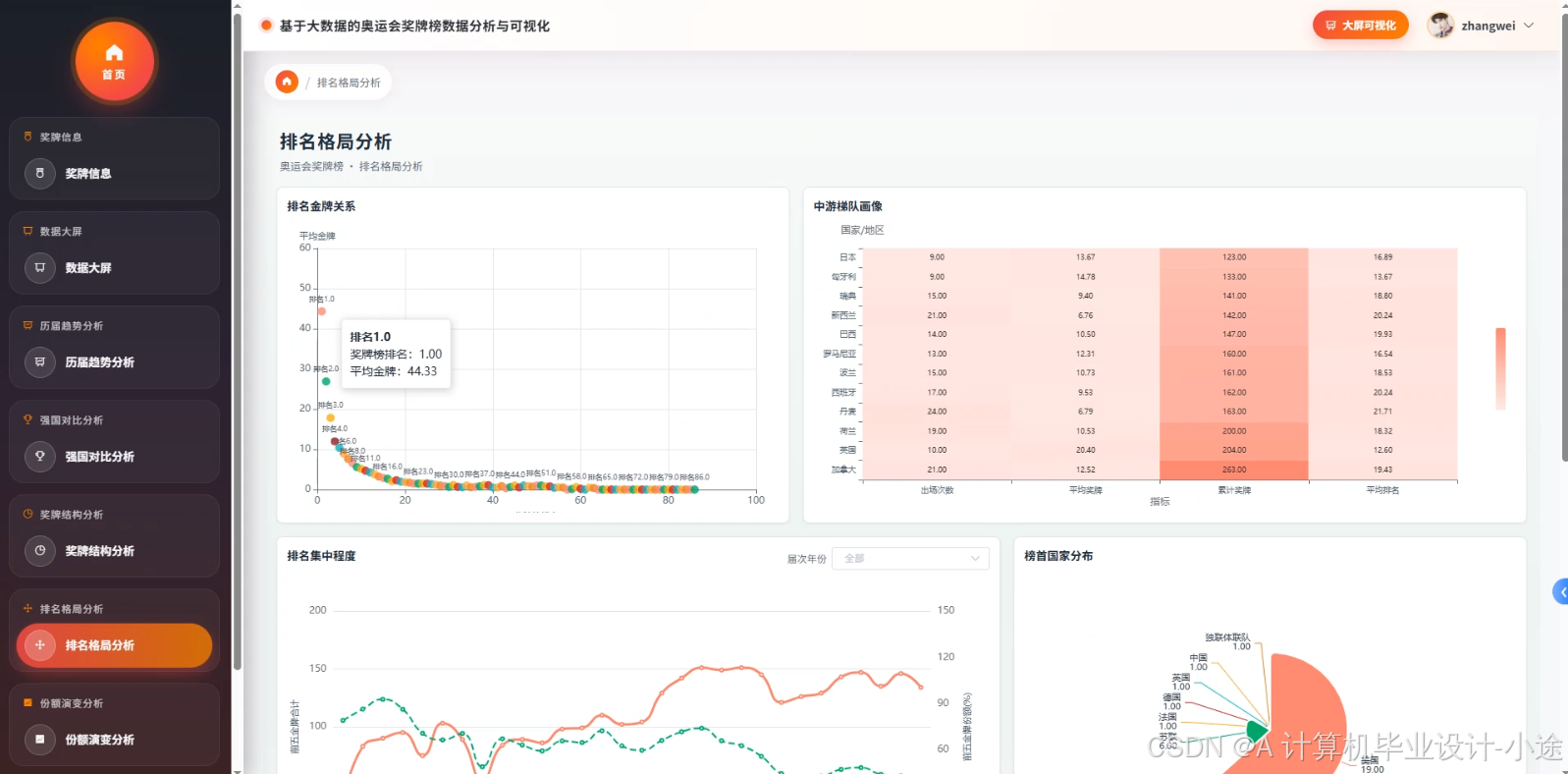Click the 历届趋势分析 round sidebar icon
The width and height of the screenshot is (1568, 774).
pyautogui.click(x=39, y=362)
